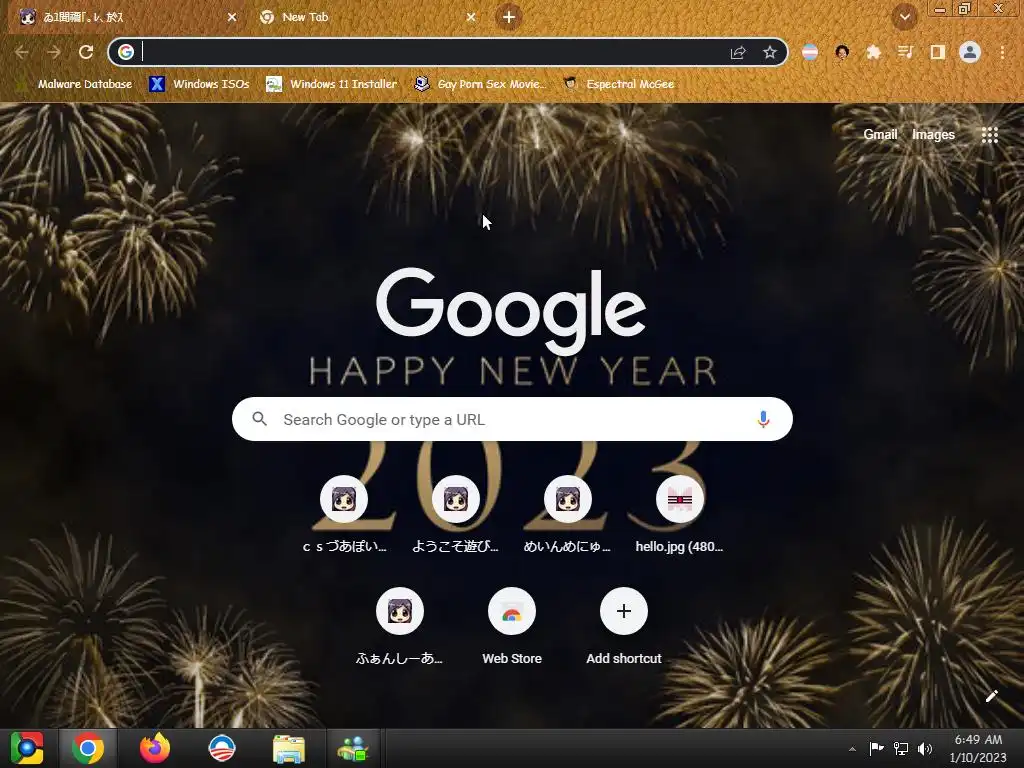Open Windows 11 Installer bookmark
Image resolution: width=1024 pixels, height=768 pixels.
(332, 84)
